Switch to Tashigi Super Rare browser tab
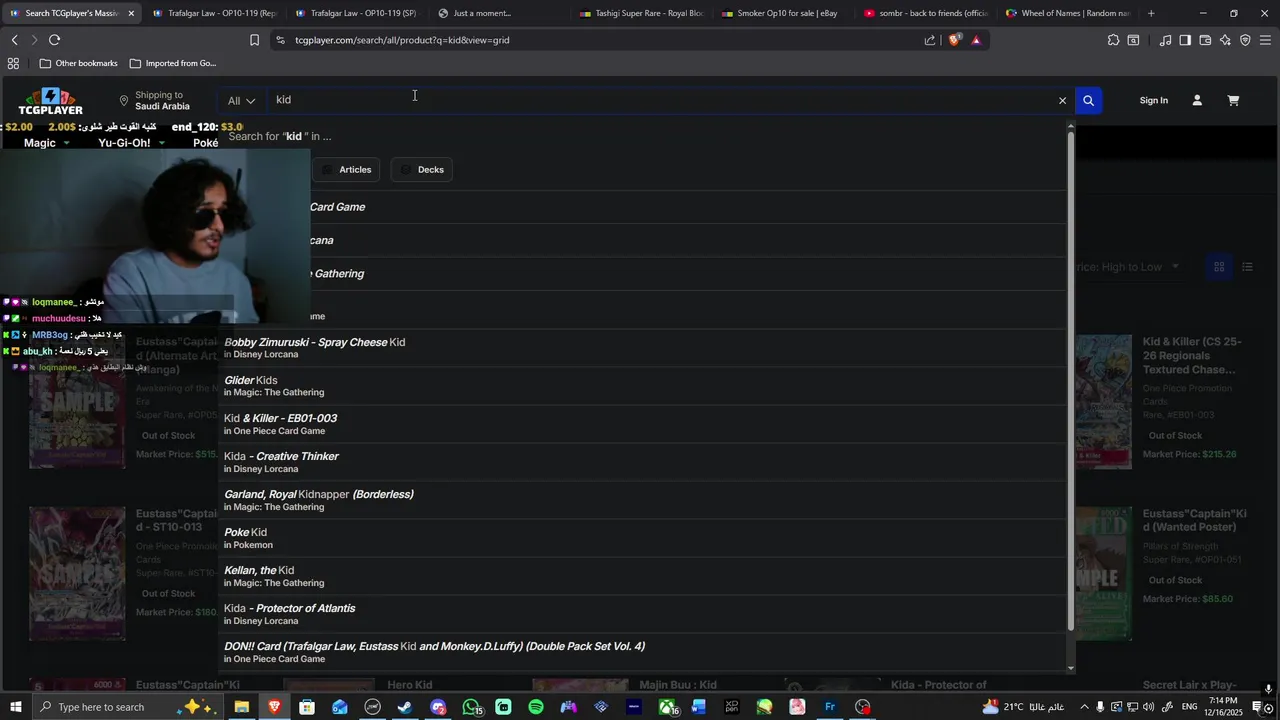1280x720 pixels. (642, 13)
